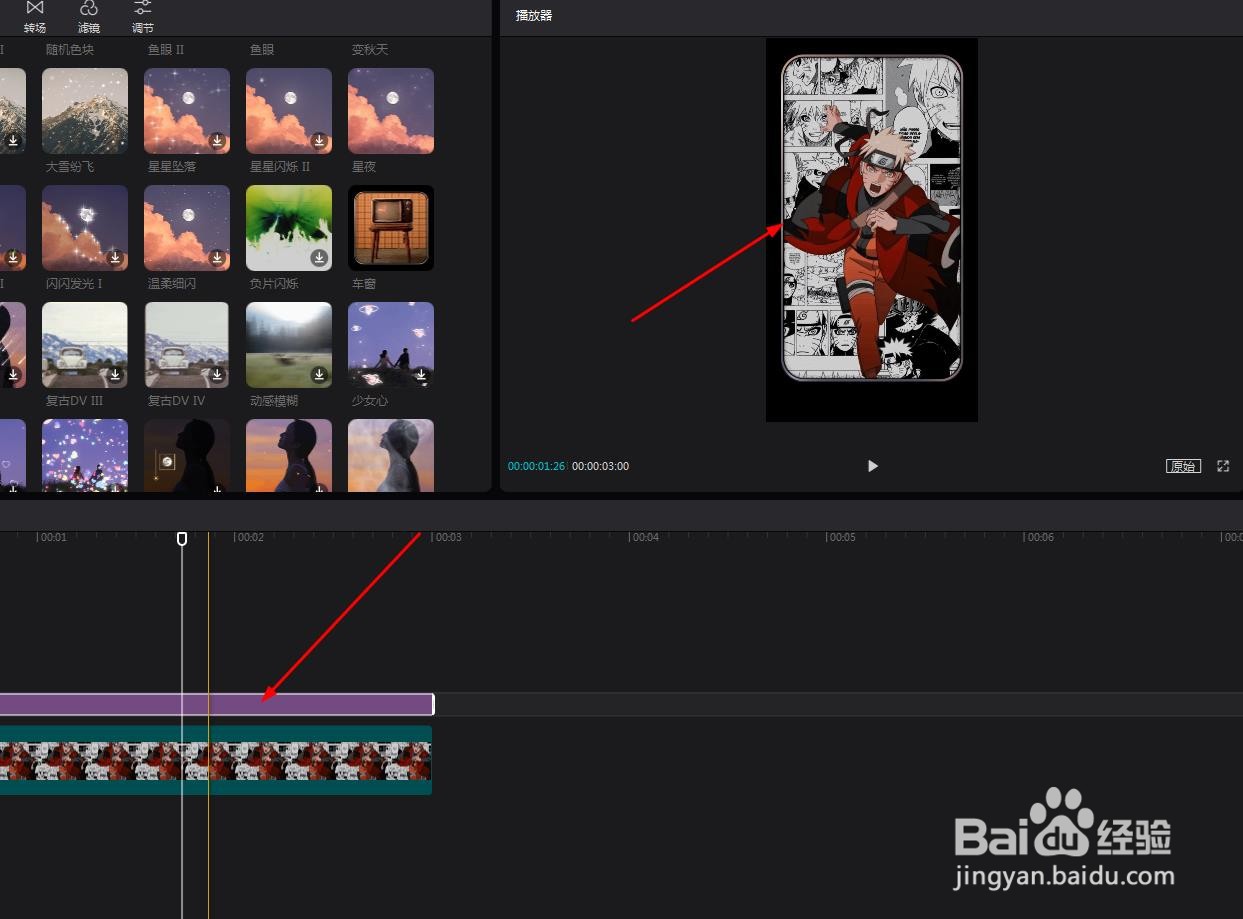Select the 大雪纷飞 effect thumbnail
Viewport: 1243px width, 919px height.
85,111
